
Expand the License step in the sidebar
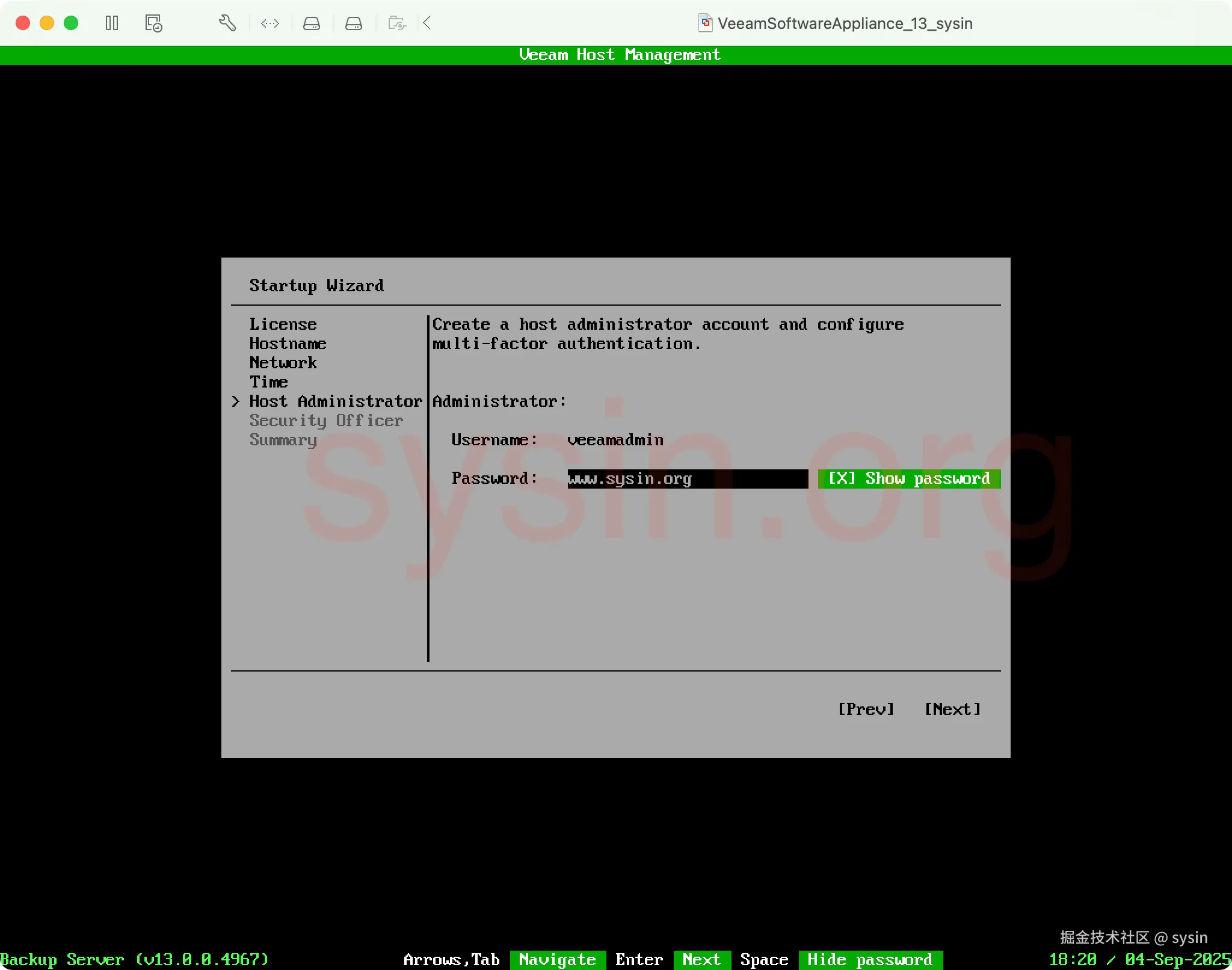(x=283, y=324)
